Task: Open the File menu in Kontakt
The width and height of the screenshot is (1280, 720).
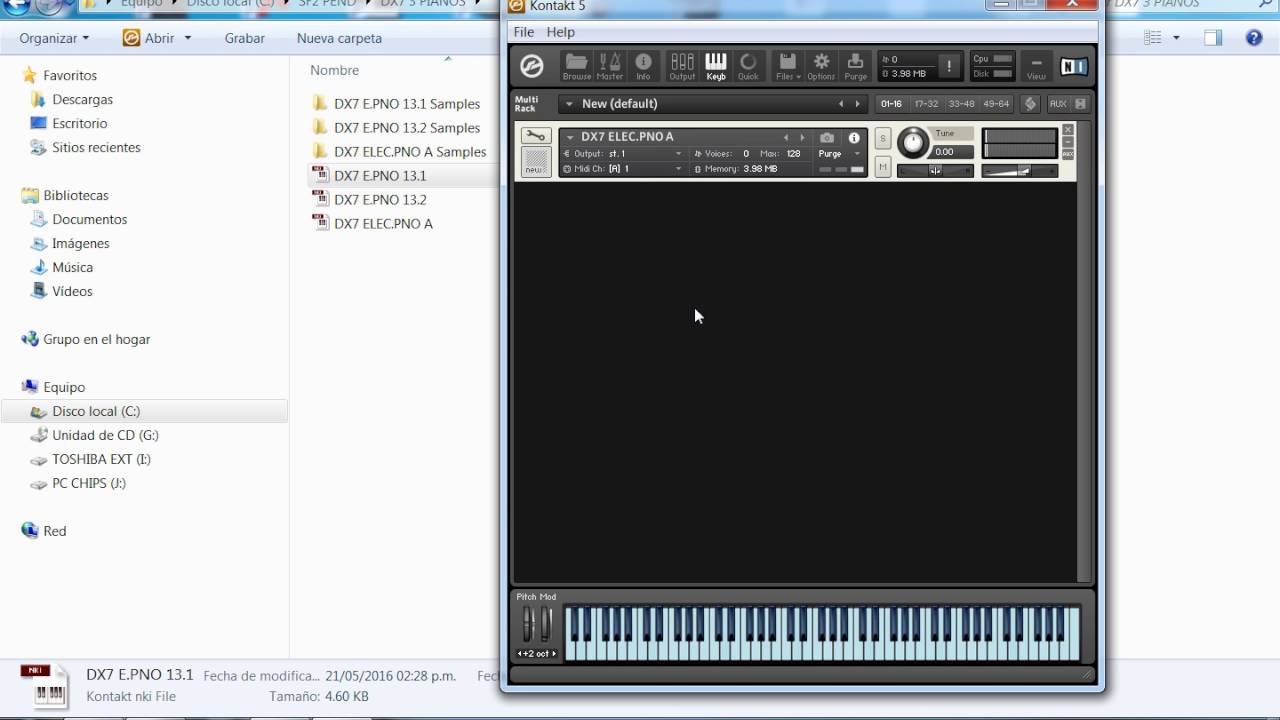Action: pyautogui.click(x=524, y=32)
